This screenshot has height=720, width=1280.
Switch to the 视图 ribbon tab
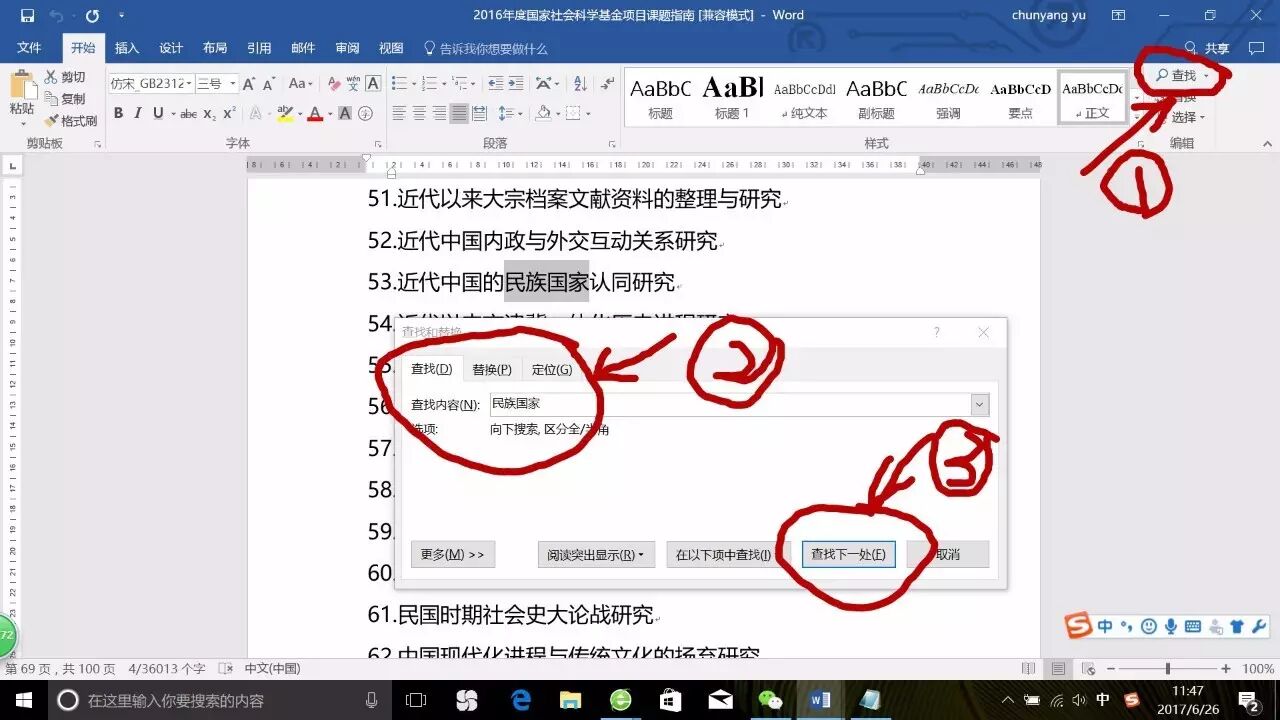click(x=391, y=48)
